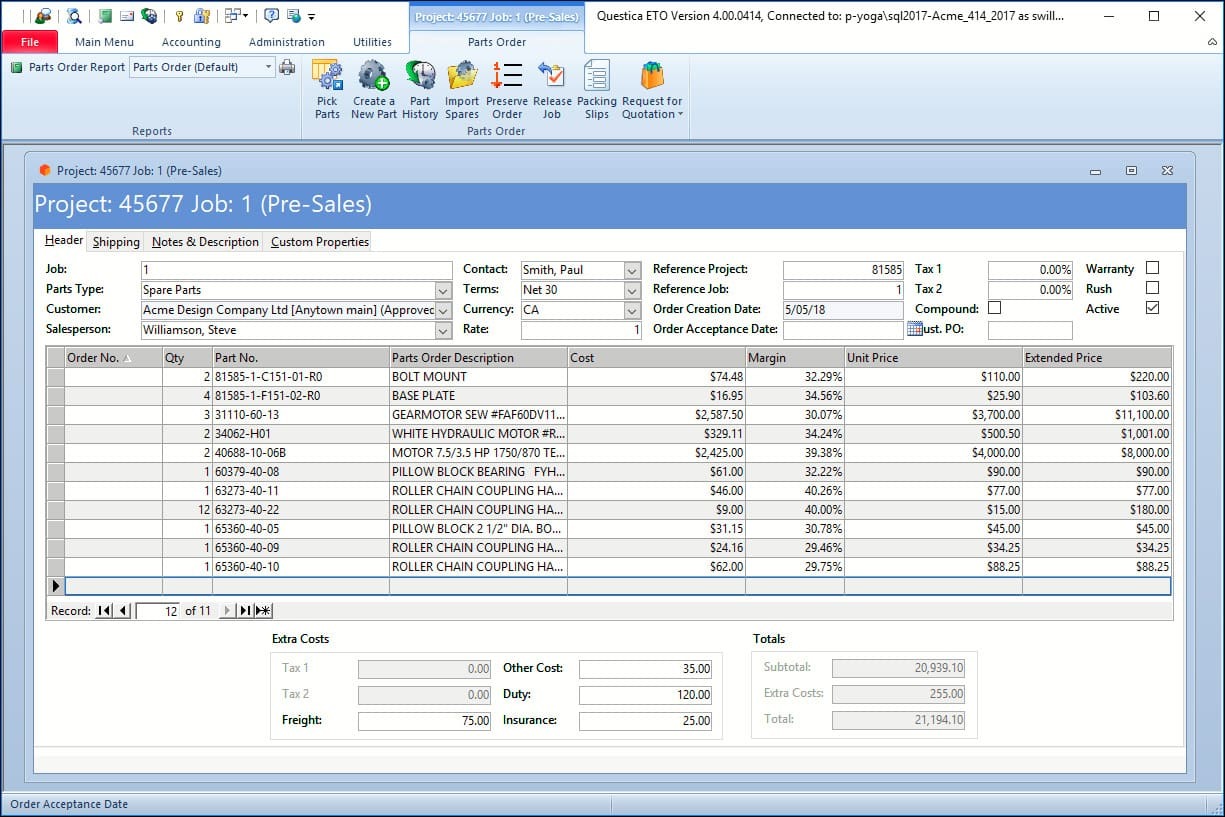Open the Accounting ribbon tab
Viewport: 1225px width, 817px height.
tap(191, 42)
